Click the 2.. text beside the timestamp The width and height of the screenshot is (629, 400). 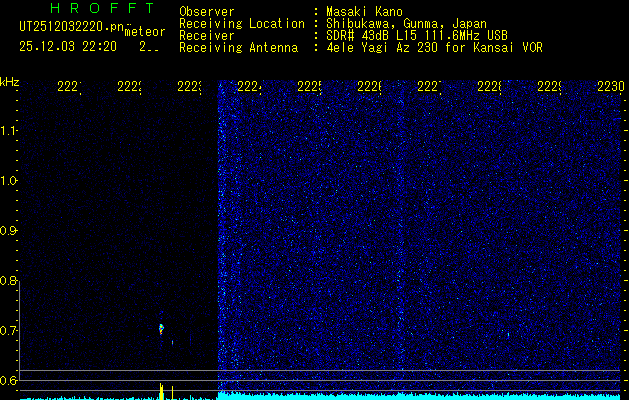(x=149, y=47)
